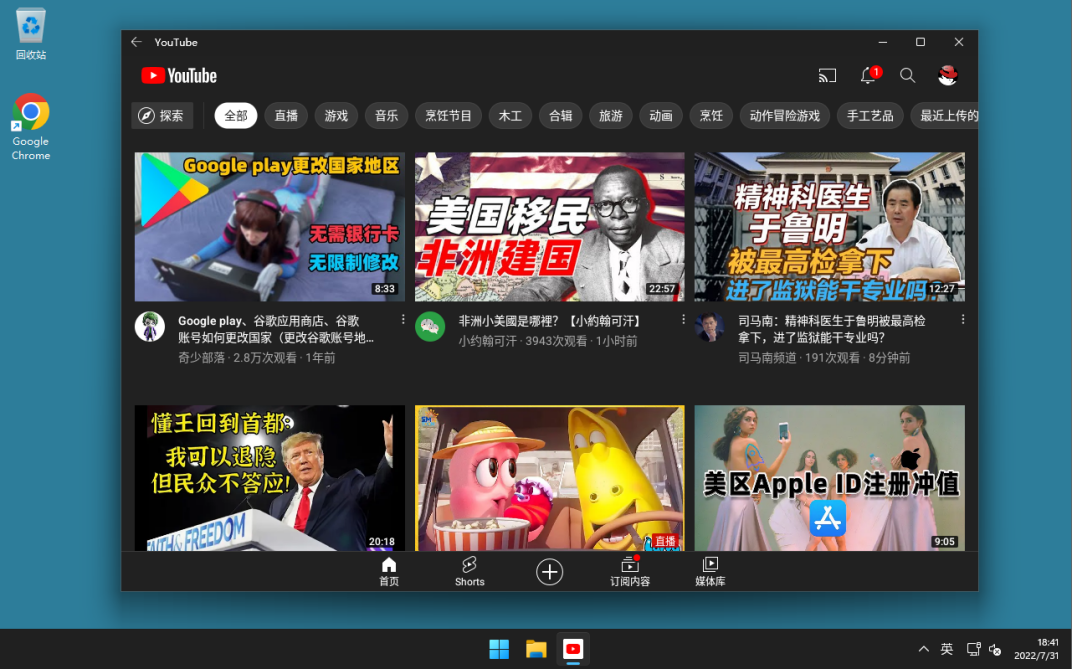Screen dimensions: 1073x669
Task: Select the 最近上传的 filter chip
Action: pyautogui.click(x=945, y=116)
